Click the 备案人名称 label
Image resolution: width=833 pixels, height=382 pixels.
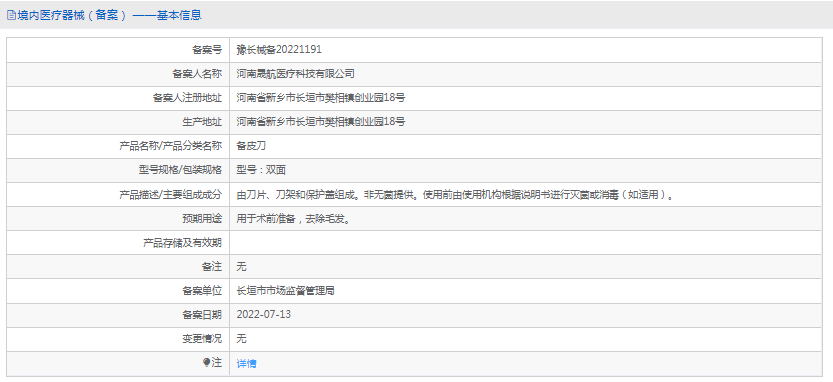click(197, 74)
